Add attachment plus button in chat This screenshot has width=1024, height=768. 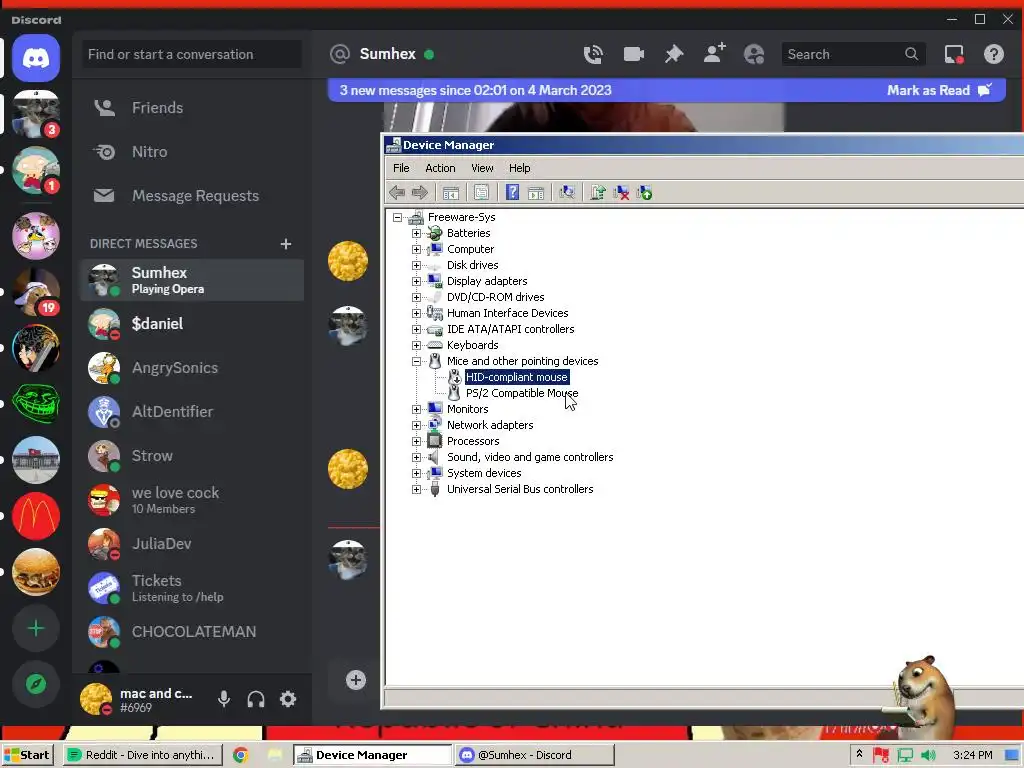click(355, 680)
